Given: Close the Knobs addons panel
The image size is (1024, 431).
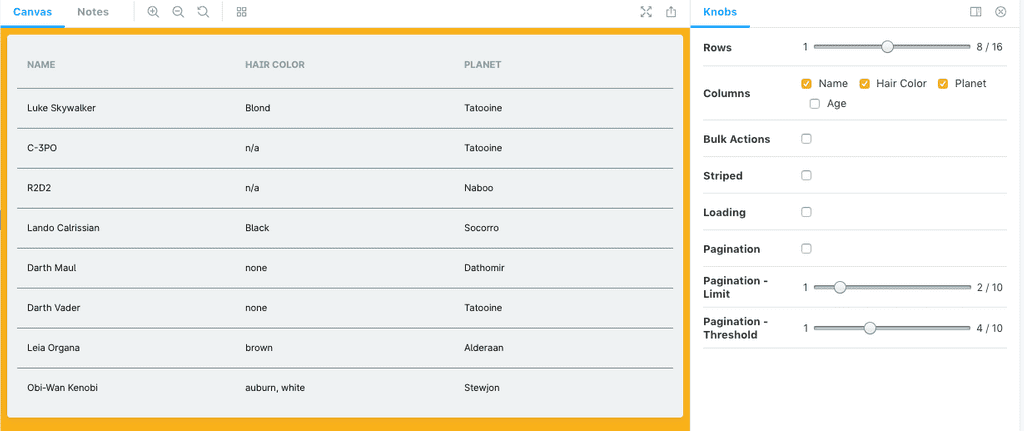Looking at the screenshot, I should tap(1000, 12).
